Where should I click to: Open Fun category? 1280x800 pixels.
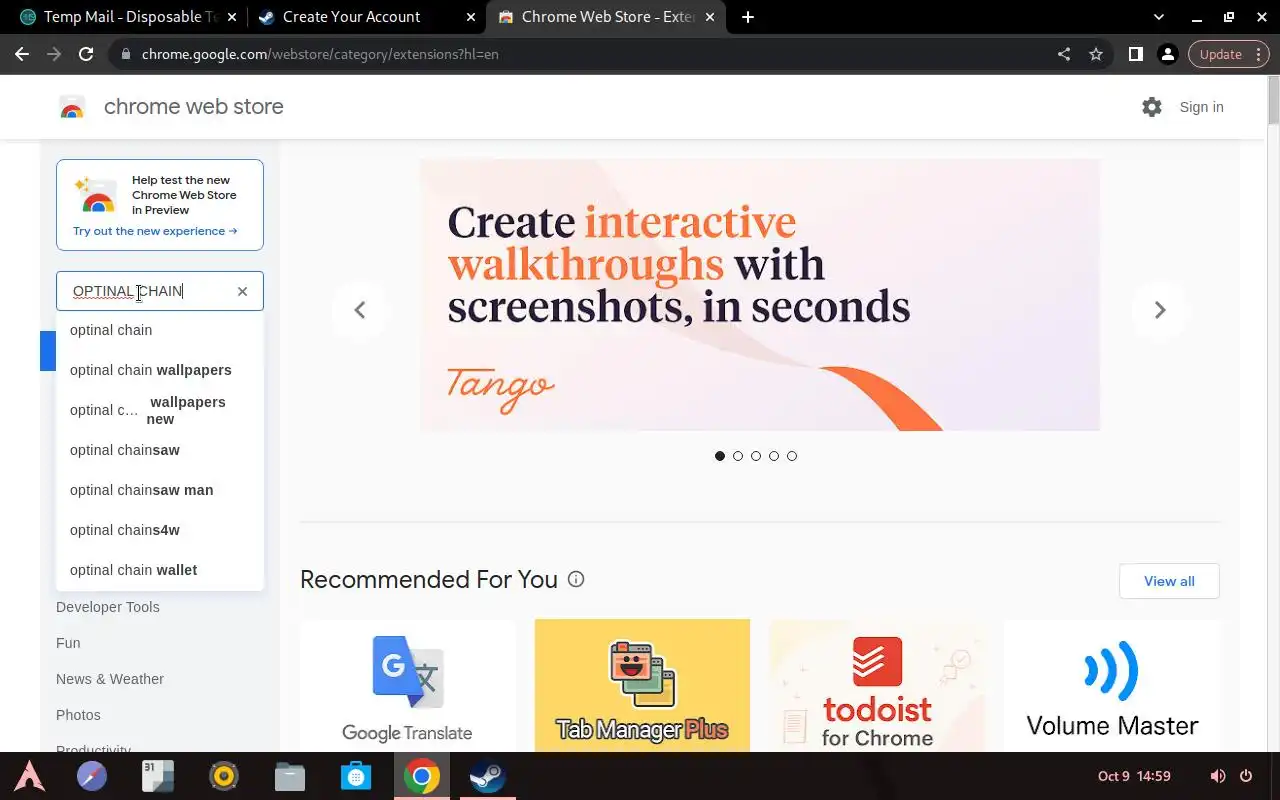(68, 643)
